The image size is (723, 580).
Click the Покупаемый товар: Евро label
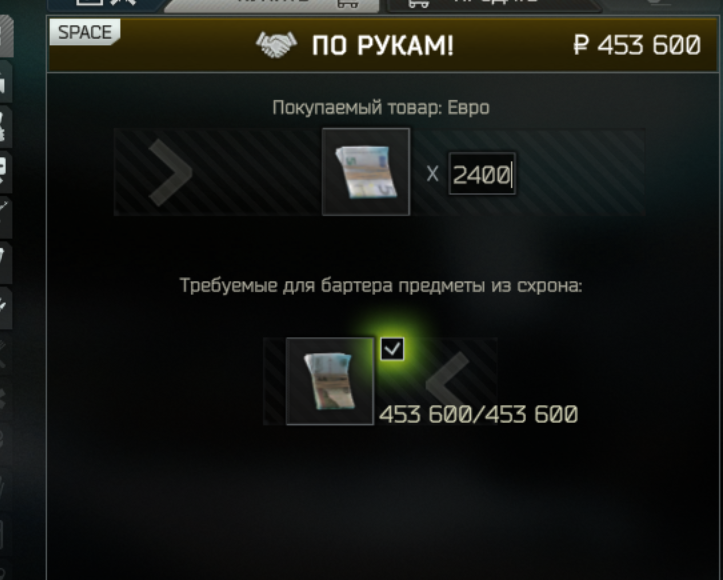coord(381,108)
